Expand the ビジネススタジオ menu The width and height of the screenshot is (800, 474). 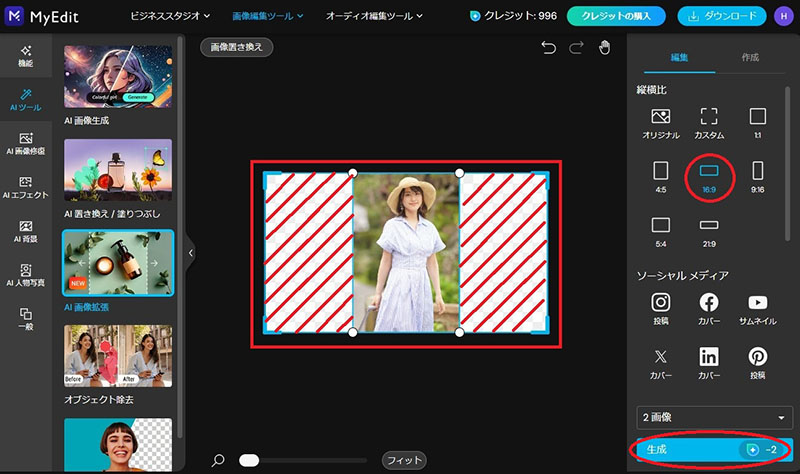[x=170, y=16]
